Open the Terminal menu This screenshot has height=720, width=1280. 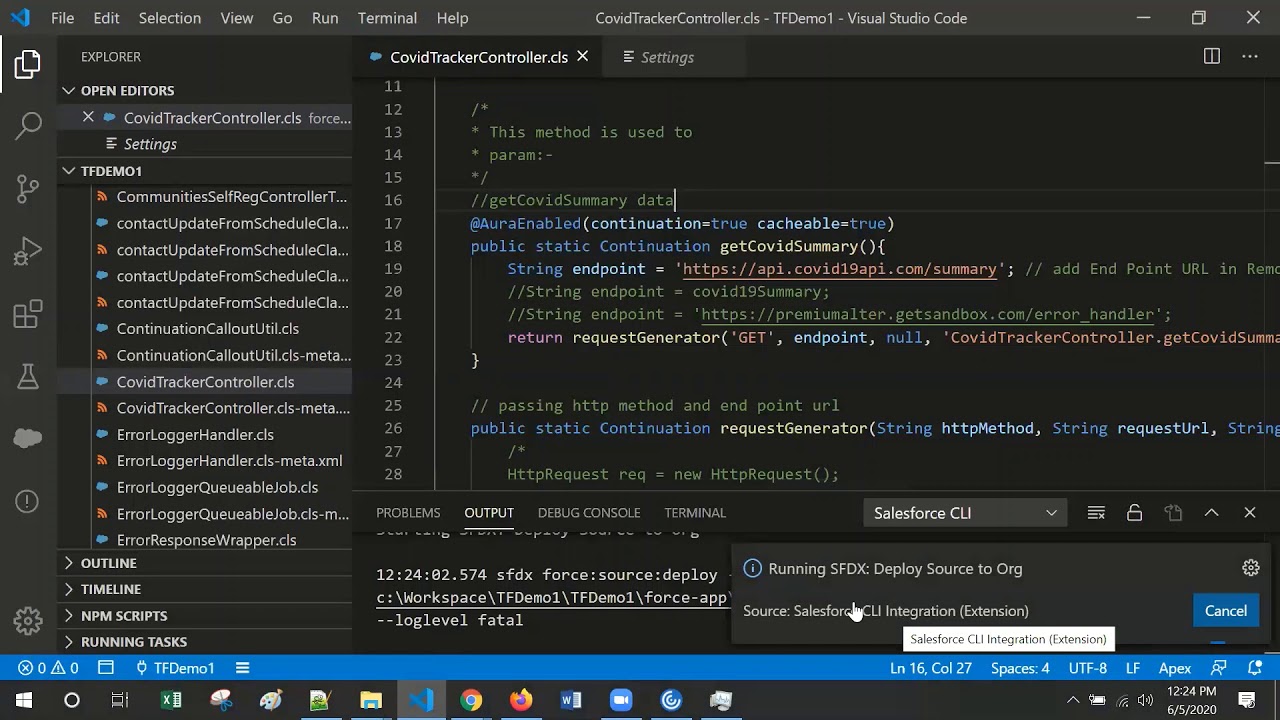tap(387, 18)
